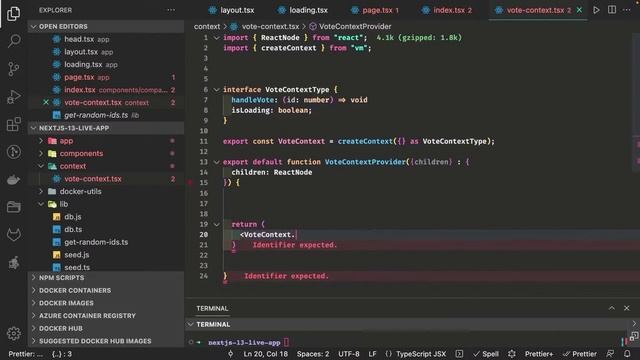
Task: Switch to the index.tsx tab
Action: tap(447, 10)
